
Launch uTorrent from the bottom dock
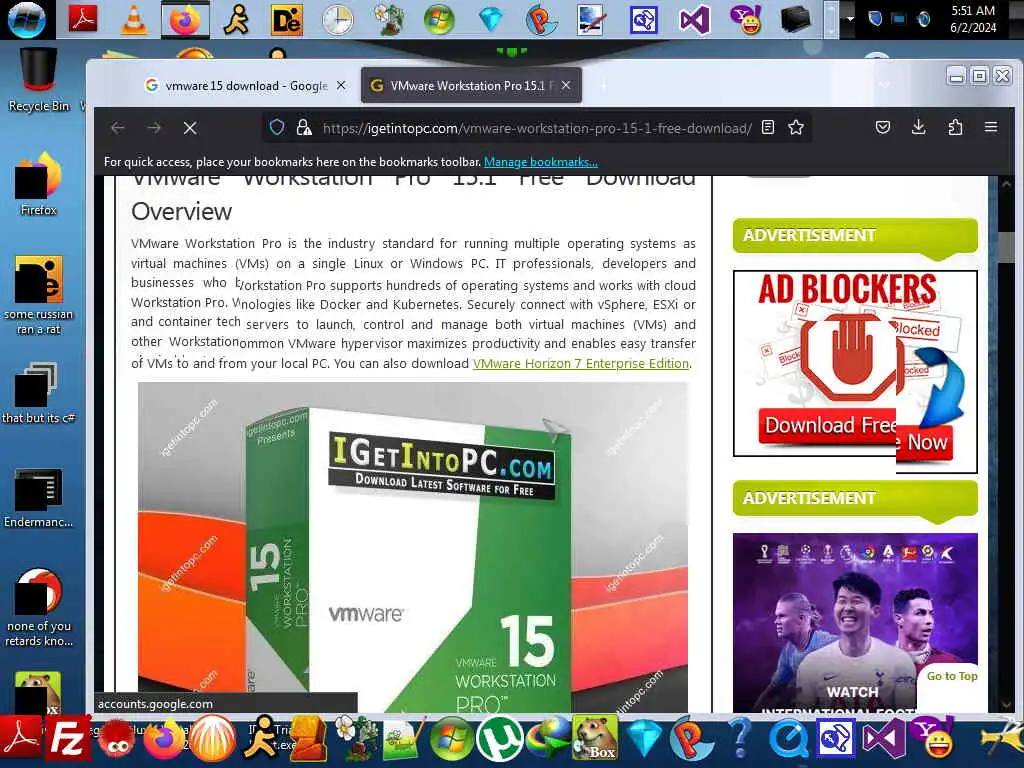[x=500, y=739]
